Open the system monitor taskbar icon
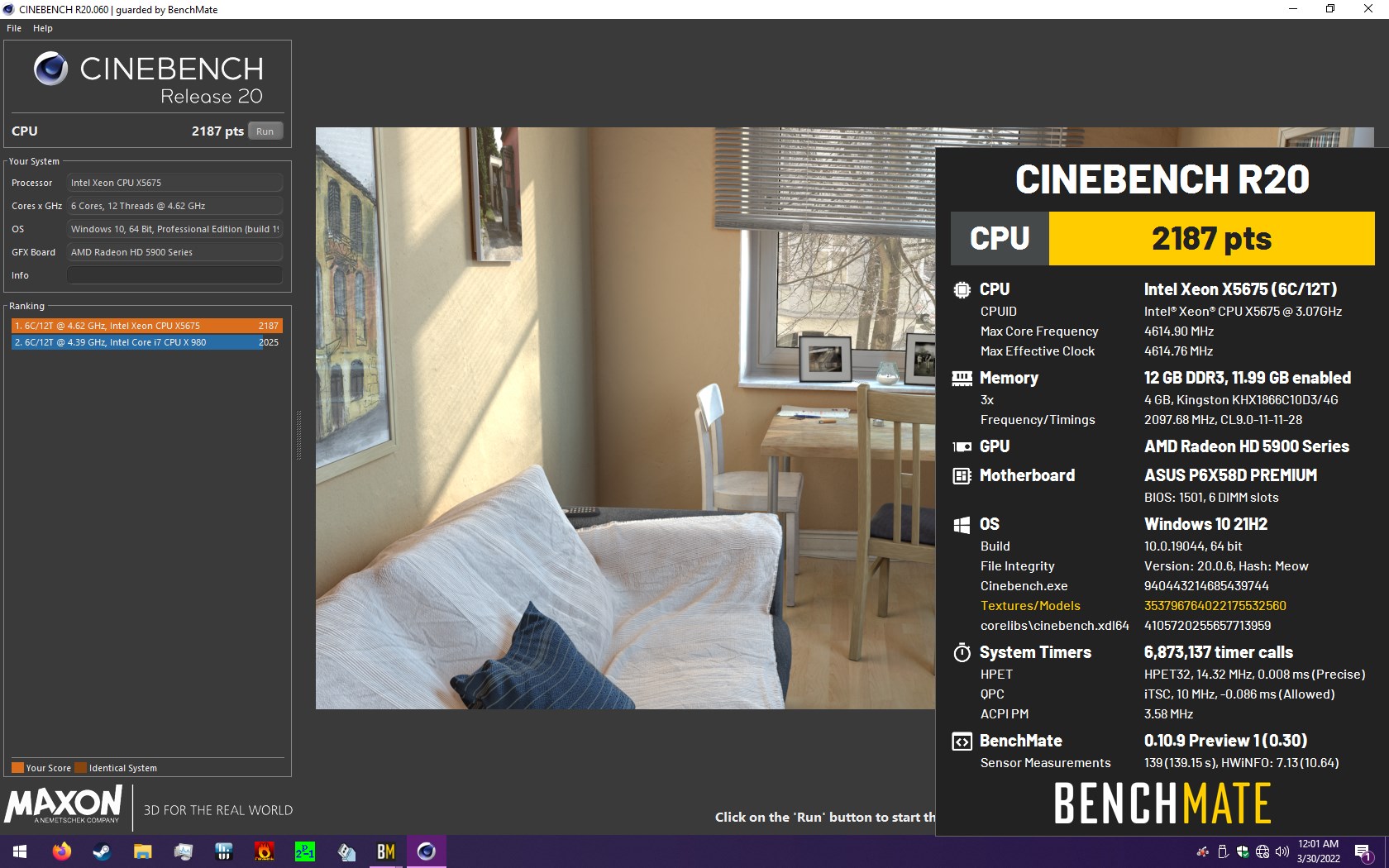Screen dimensions: 1389x868 tap(183, 851)
